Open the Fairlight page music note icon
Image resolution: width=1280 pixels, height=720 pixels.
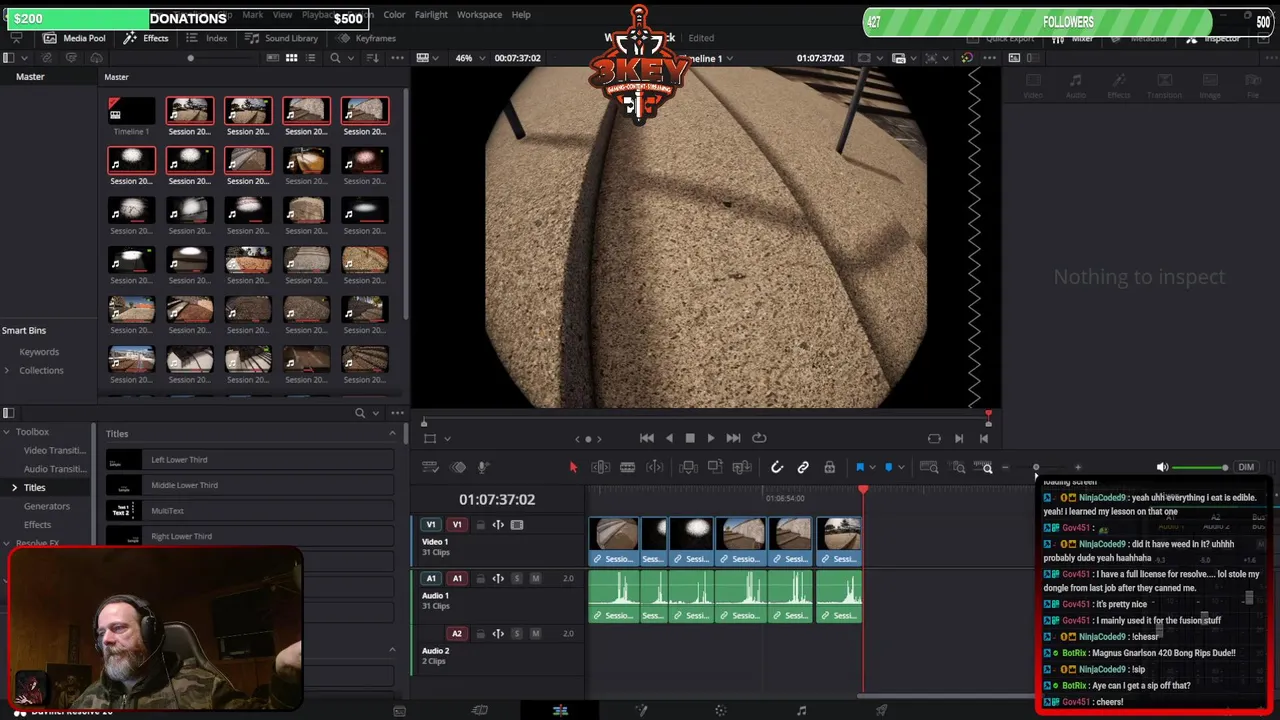coord(801,710)
